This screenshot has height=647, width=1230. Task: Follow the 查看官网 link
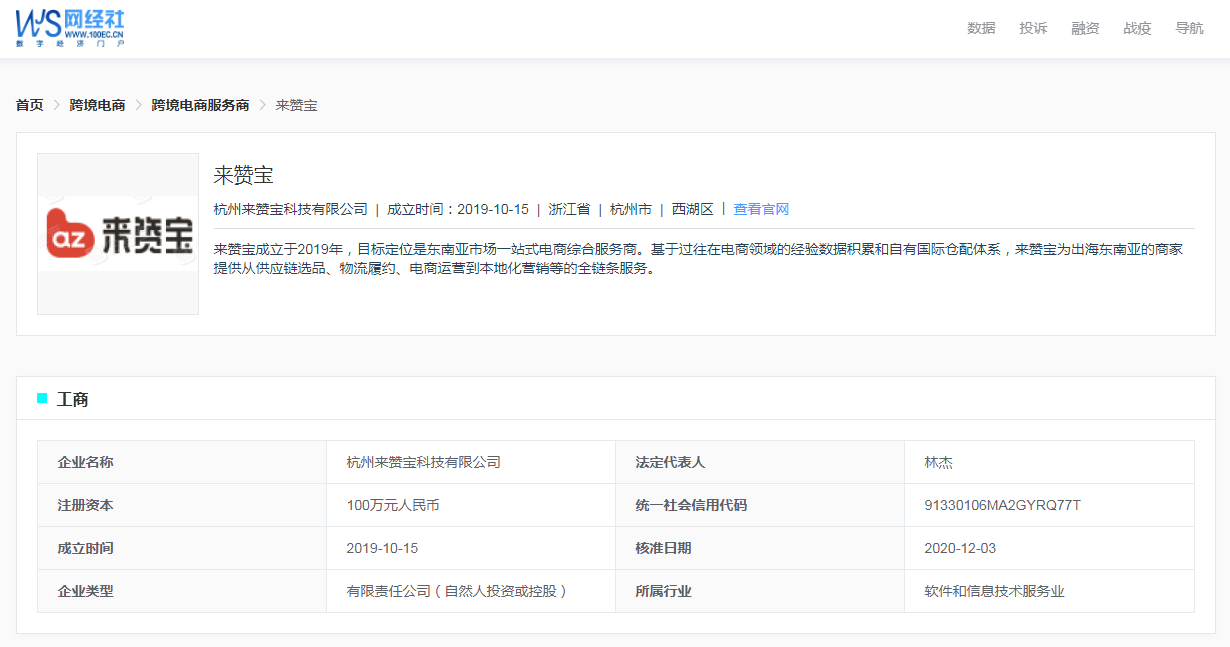761,209
